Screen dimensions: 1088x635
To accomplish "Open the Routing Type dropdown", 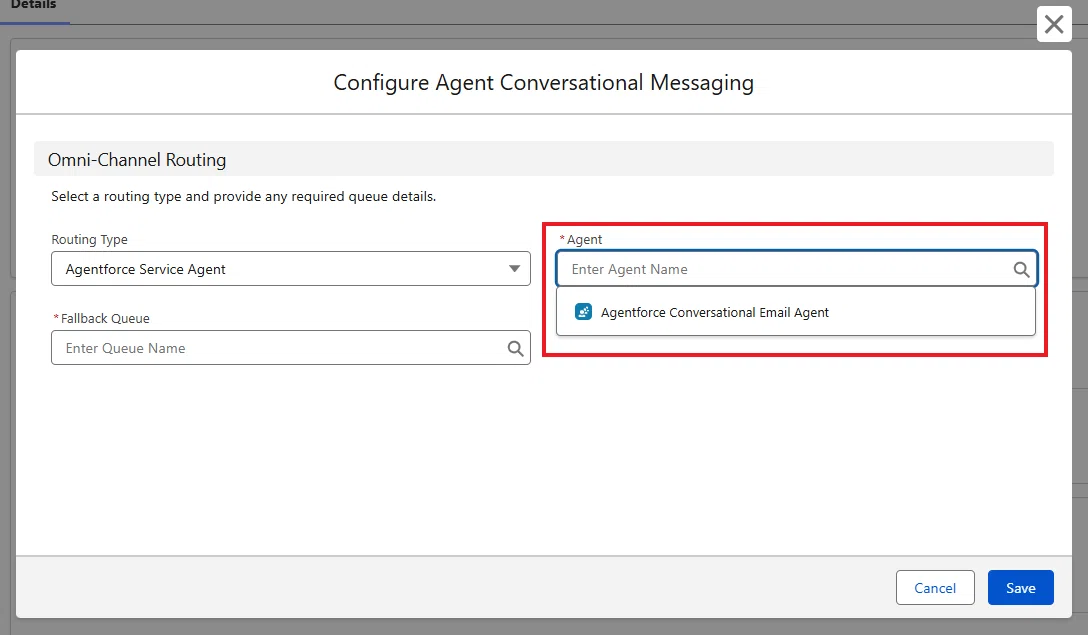I will click(291, 269).
